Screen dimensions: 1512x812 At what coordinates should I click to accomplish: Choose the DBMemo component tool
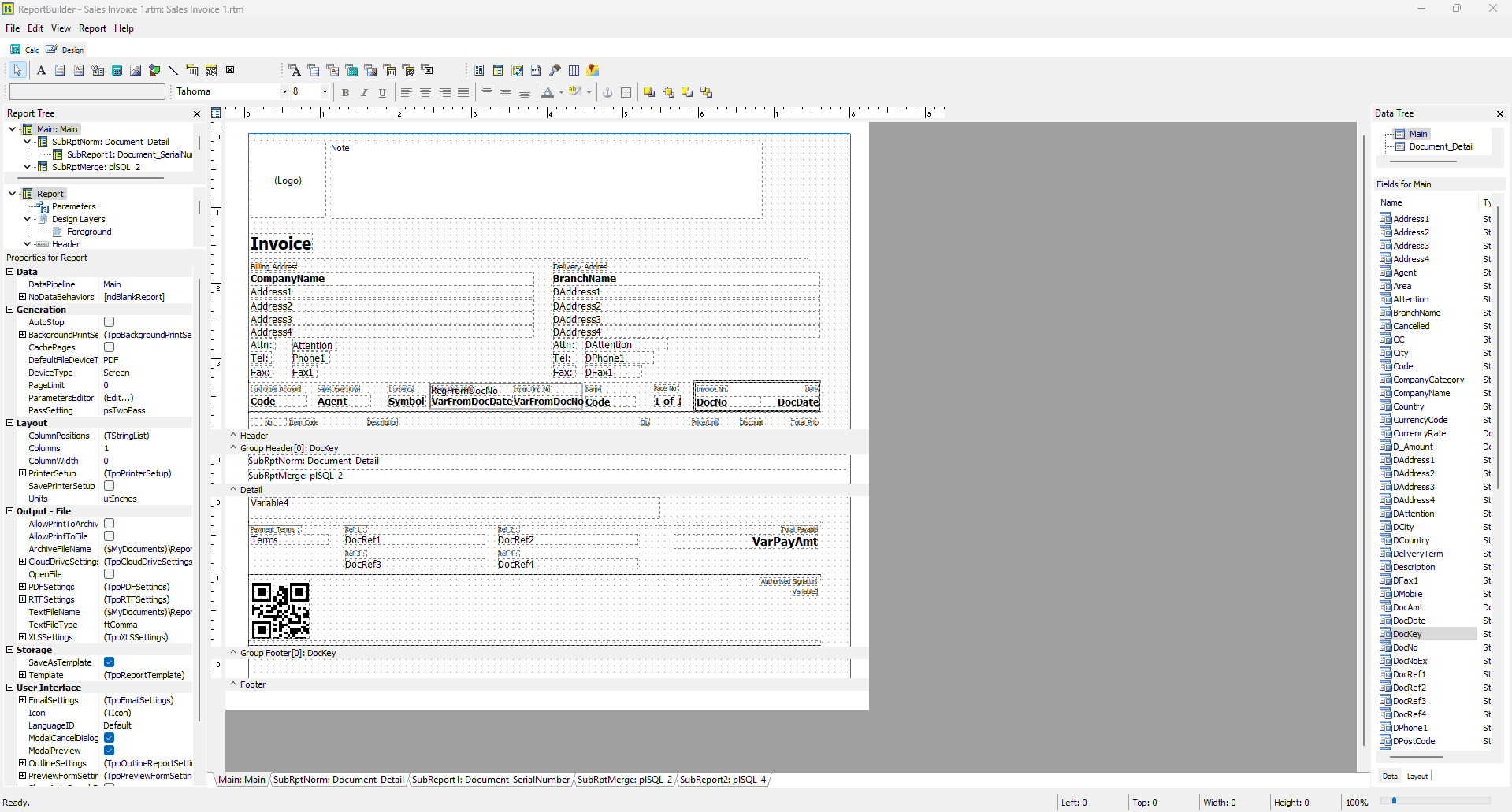pos(314,70)
